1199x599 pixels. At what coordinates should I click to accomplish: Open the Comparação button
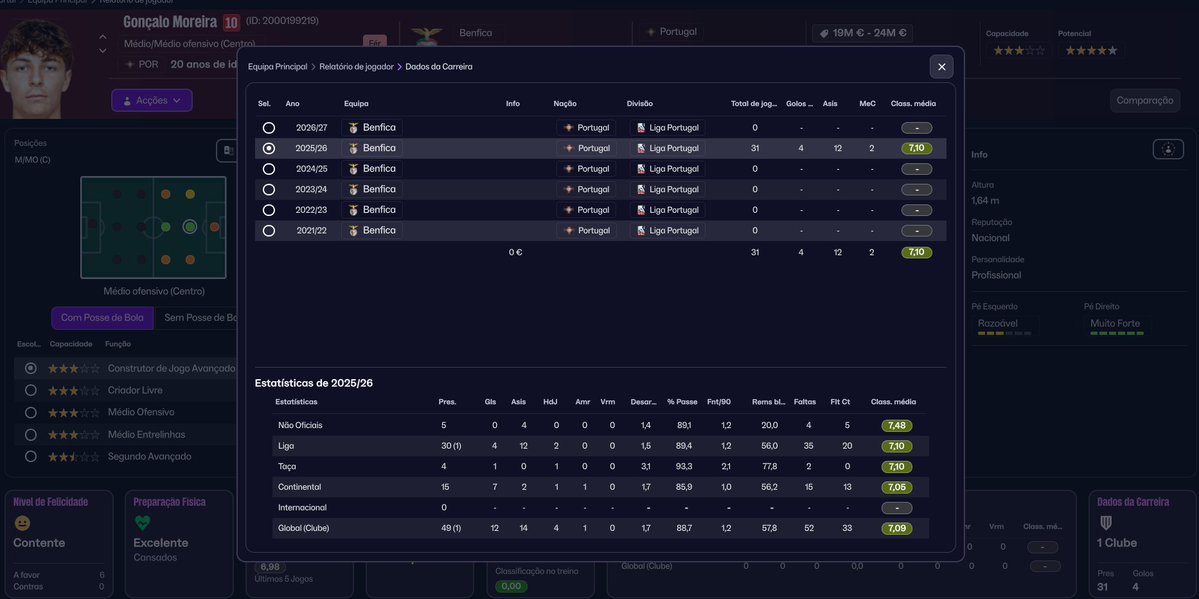point(1145,100)
